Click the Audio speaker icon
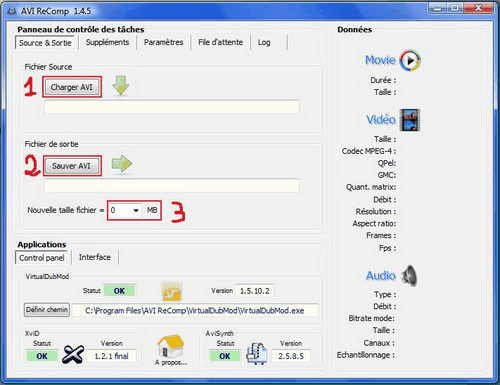500x385 pixels. [409, 276]
